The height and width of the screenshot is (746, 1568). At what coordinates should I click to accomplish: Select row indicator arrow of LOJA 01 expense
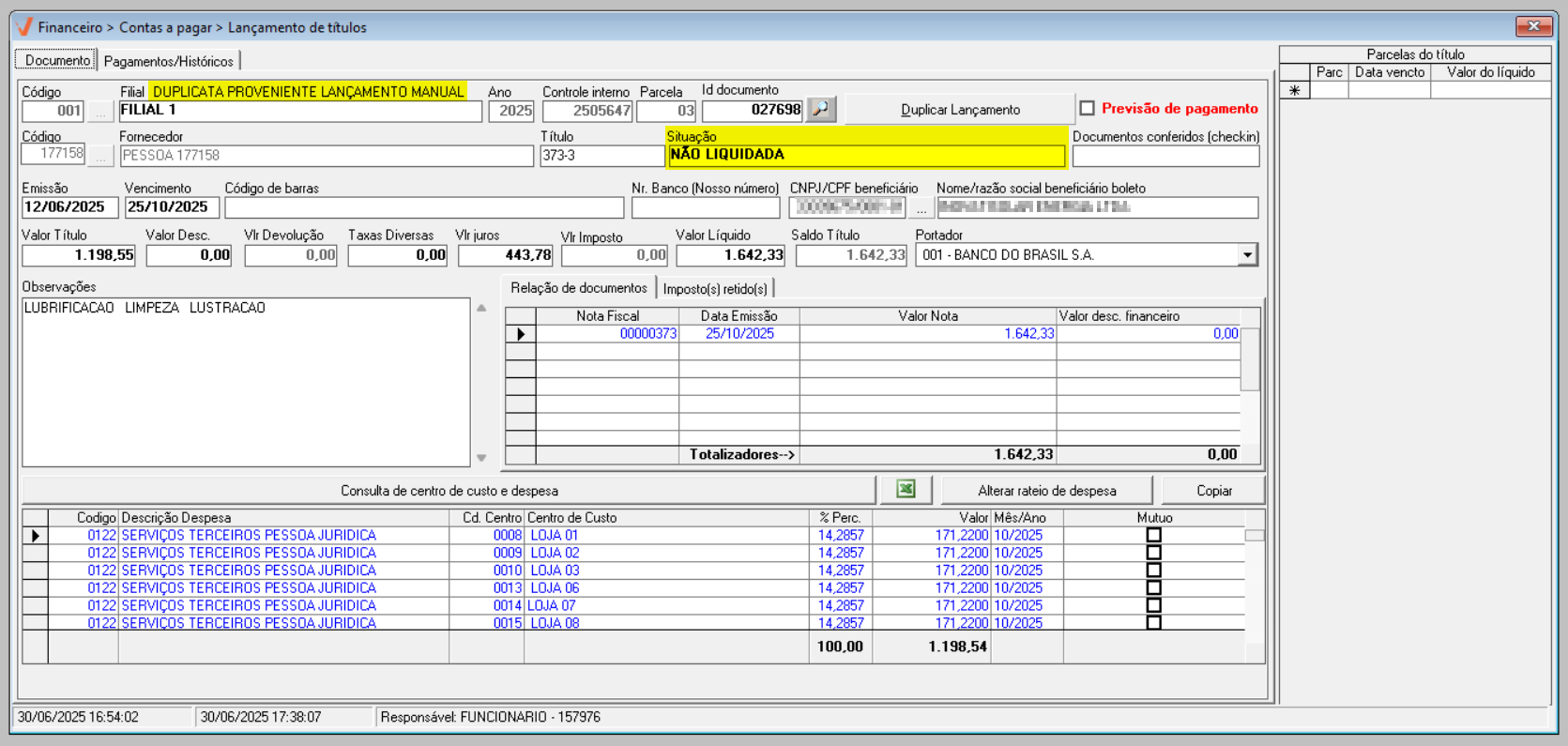tap(36, 536)
